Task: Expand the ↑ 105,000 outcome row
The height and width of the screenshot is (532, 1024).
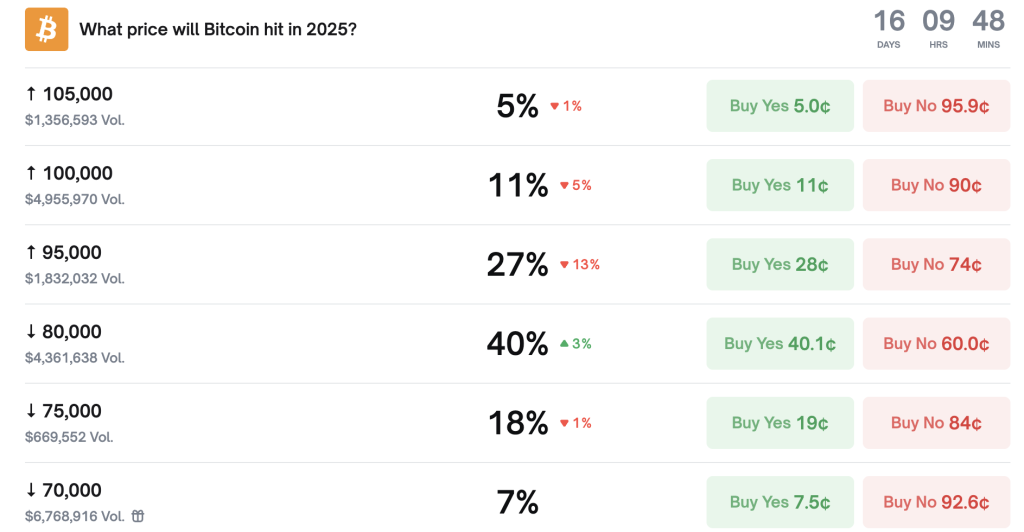Action: [69, 94]
